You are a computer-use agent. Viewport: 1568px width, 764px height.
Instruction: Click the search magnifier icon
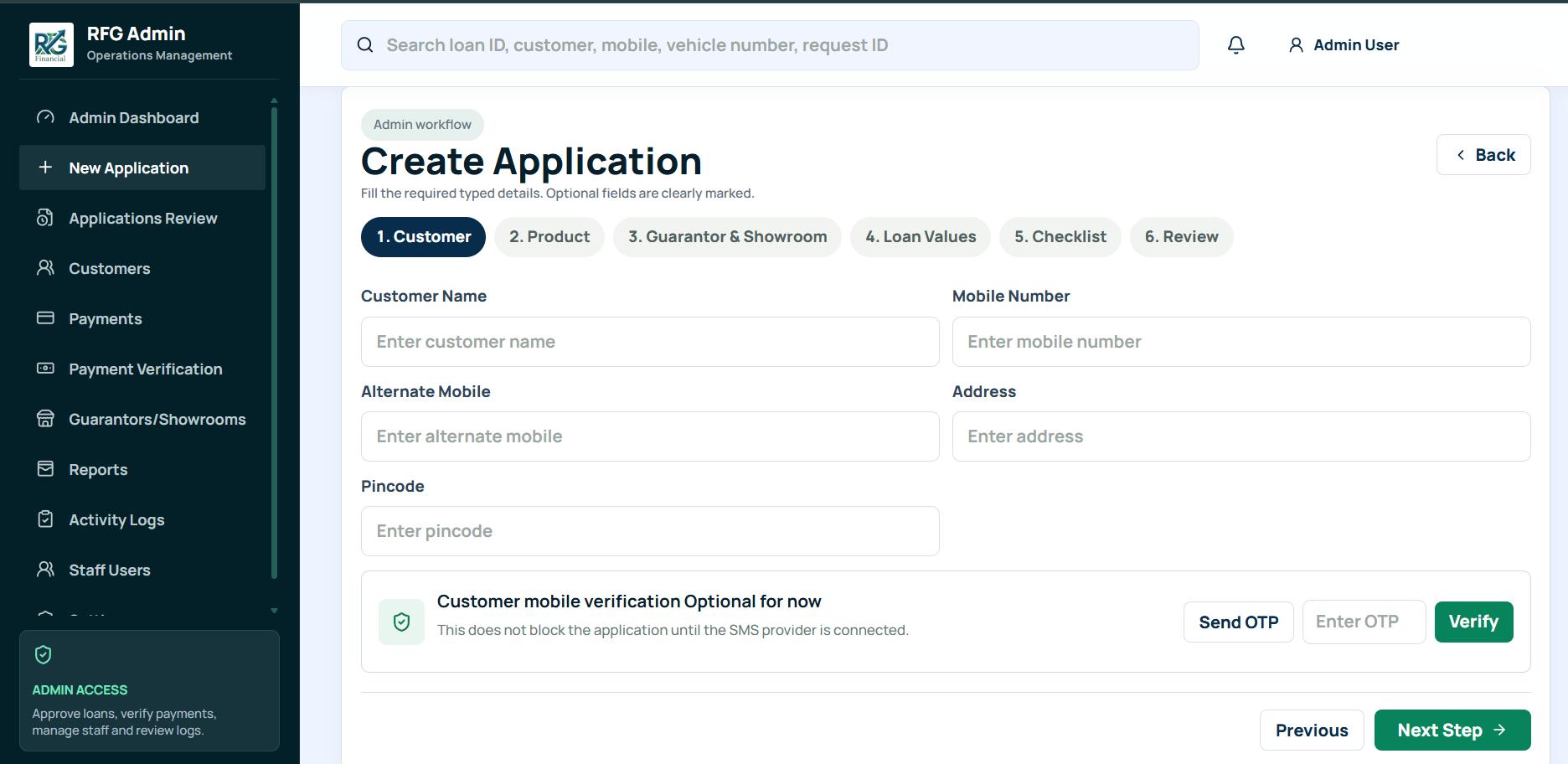pos(365,45)
